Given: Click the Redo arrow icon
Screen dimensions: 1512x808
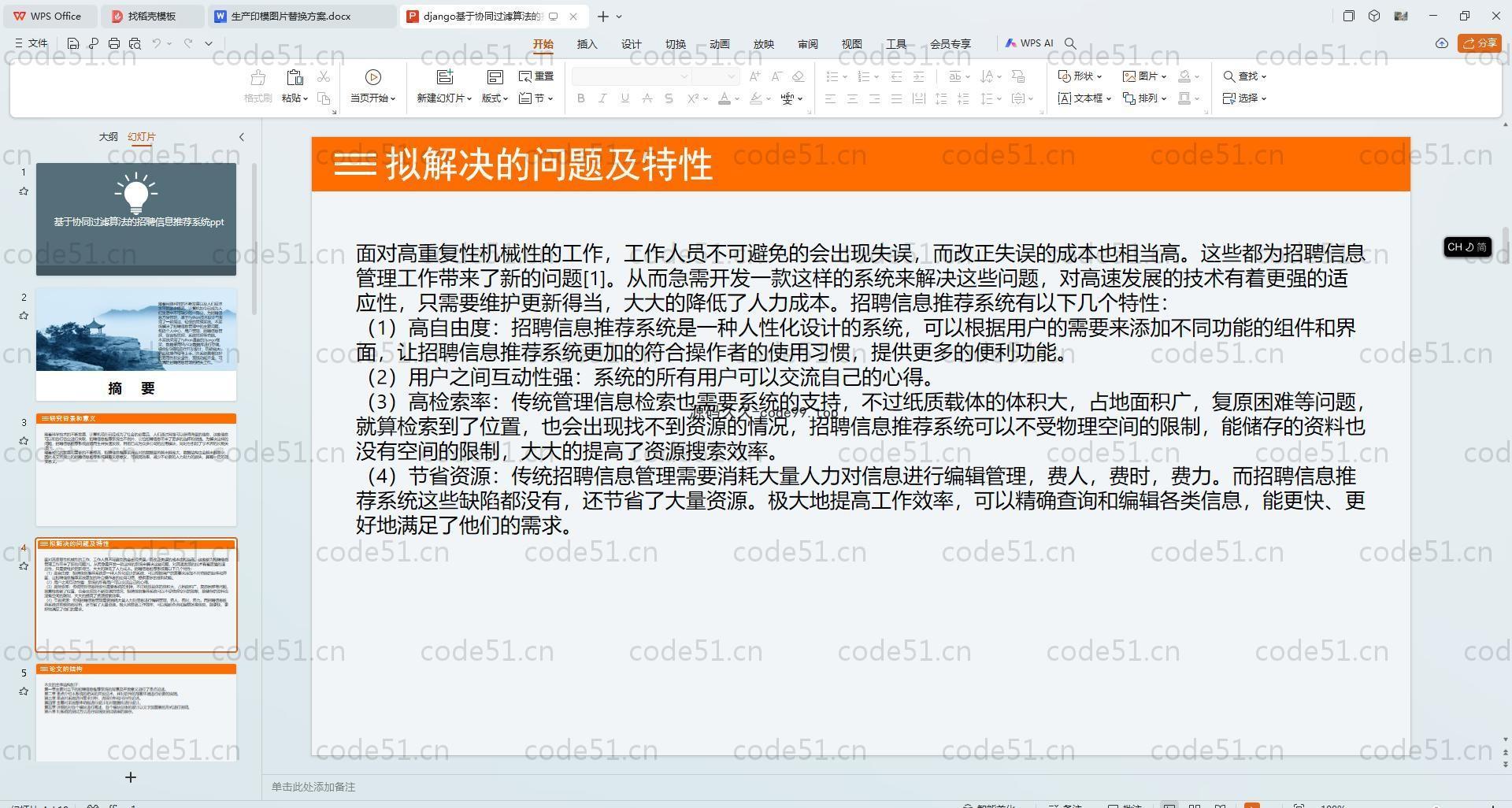Looking at the screenshot, I should tap(188, 43).
